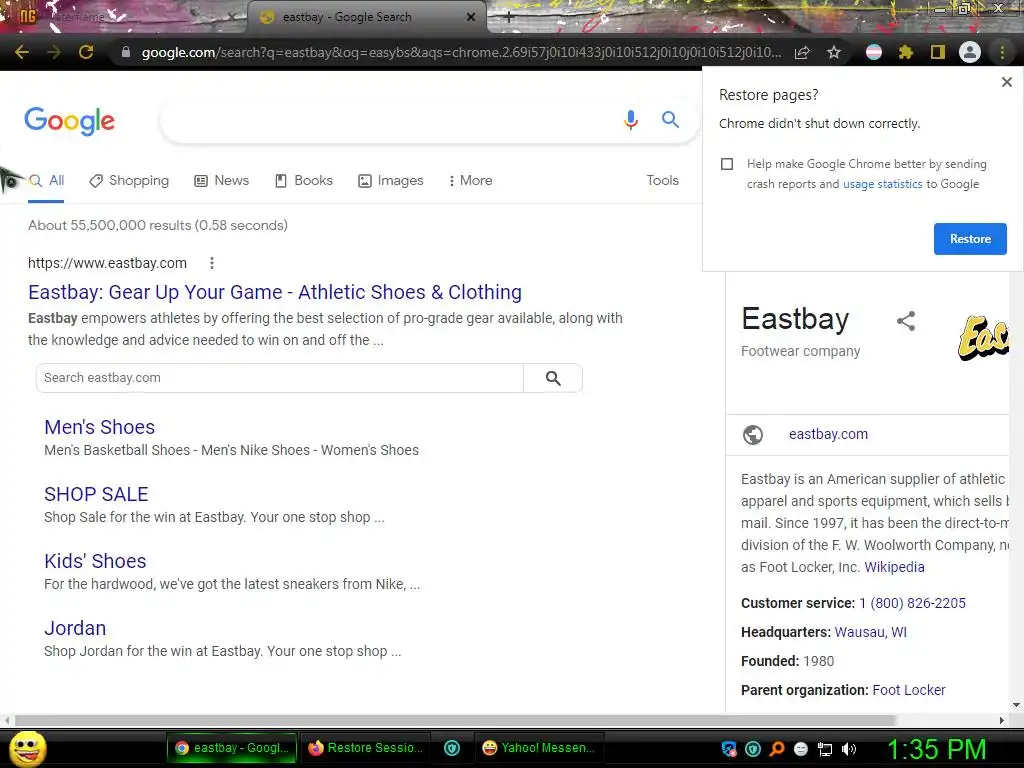This screenshot has width=1024, height=768.
Task: Open Eastbay: Gear Up Your Game result
Action: point(275,292)
